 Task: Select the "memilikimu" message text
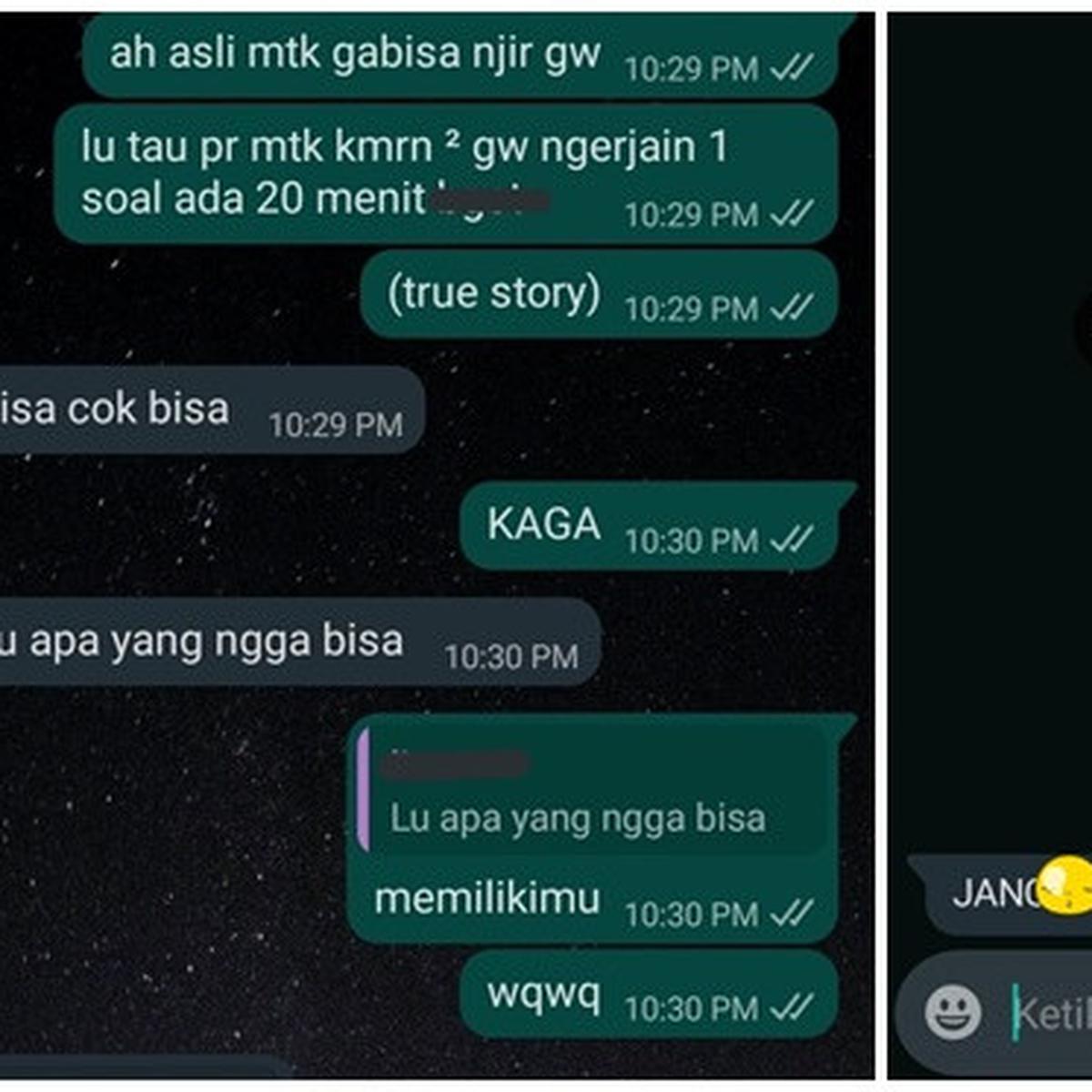(x=487, y=899)
